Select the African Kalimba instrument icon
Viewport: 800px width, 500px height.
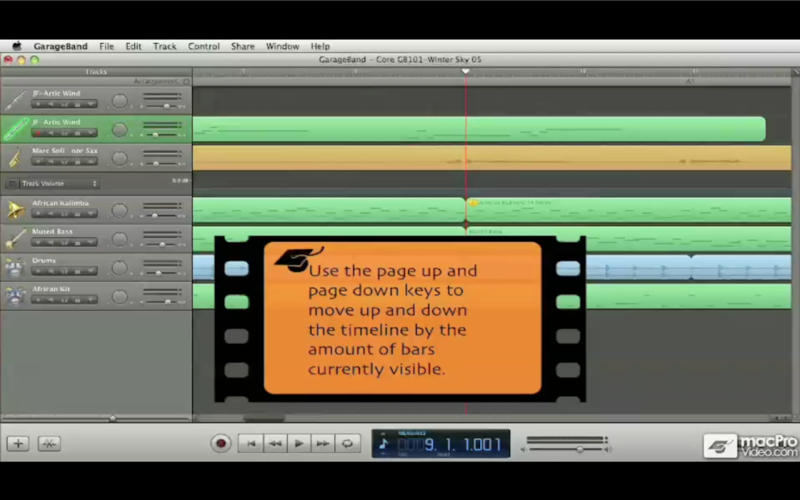(15, 210)
